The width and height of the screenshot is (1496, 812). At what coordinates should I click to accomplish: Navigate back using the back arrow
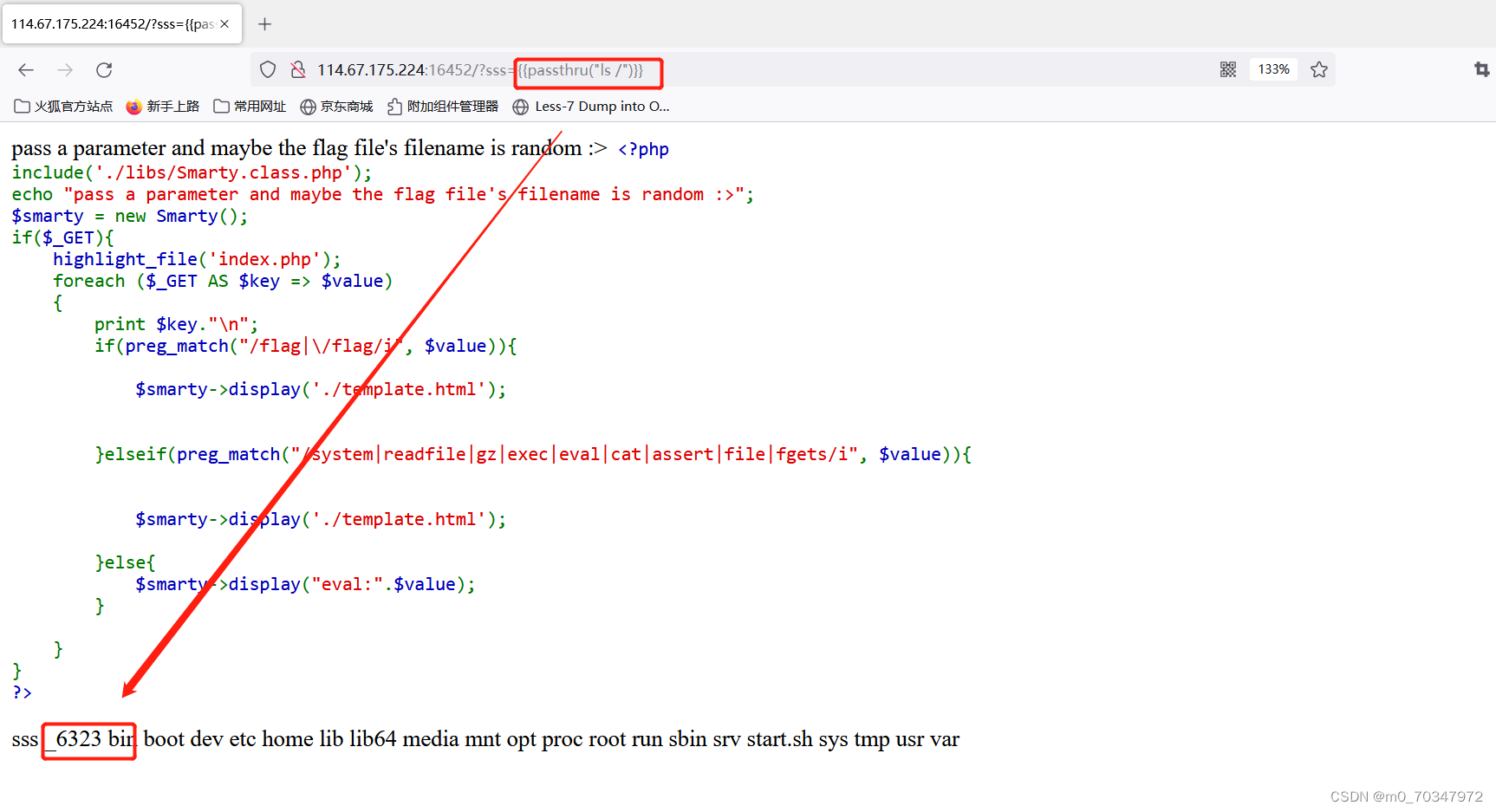point(25,69)
